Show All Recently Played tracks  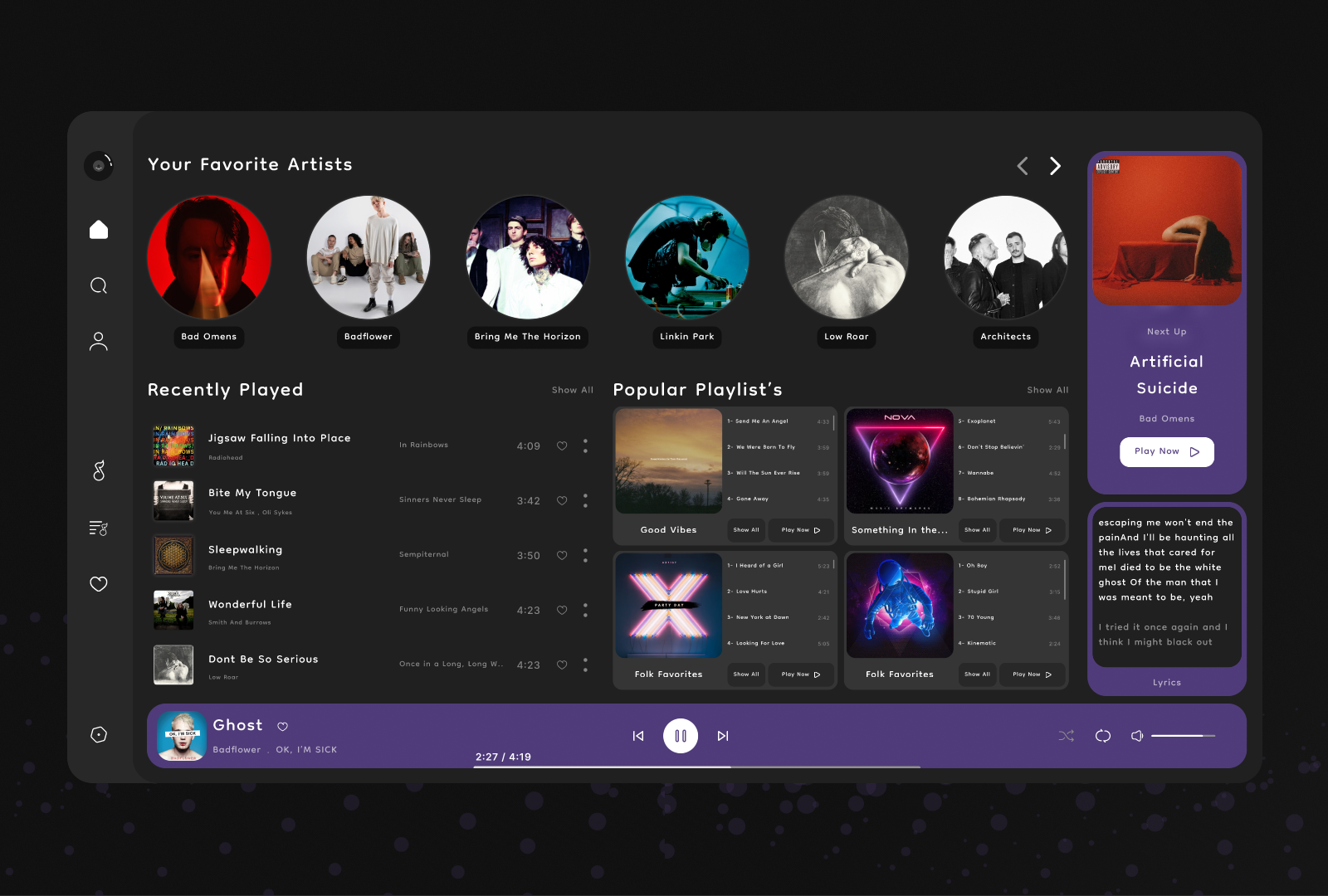(573, 389)
